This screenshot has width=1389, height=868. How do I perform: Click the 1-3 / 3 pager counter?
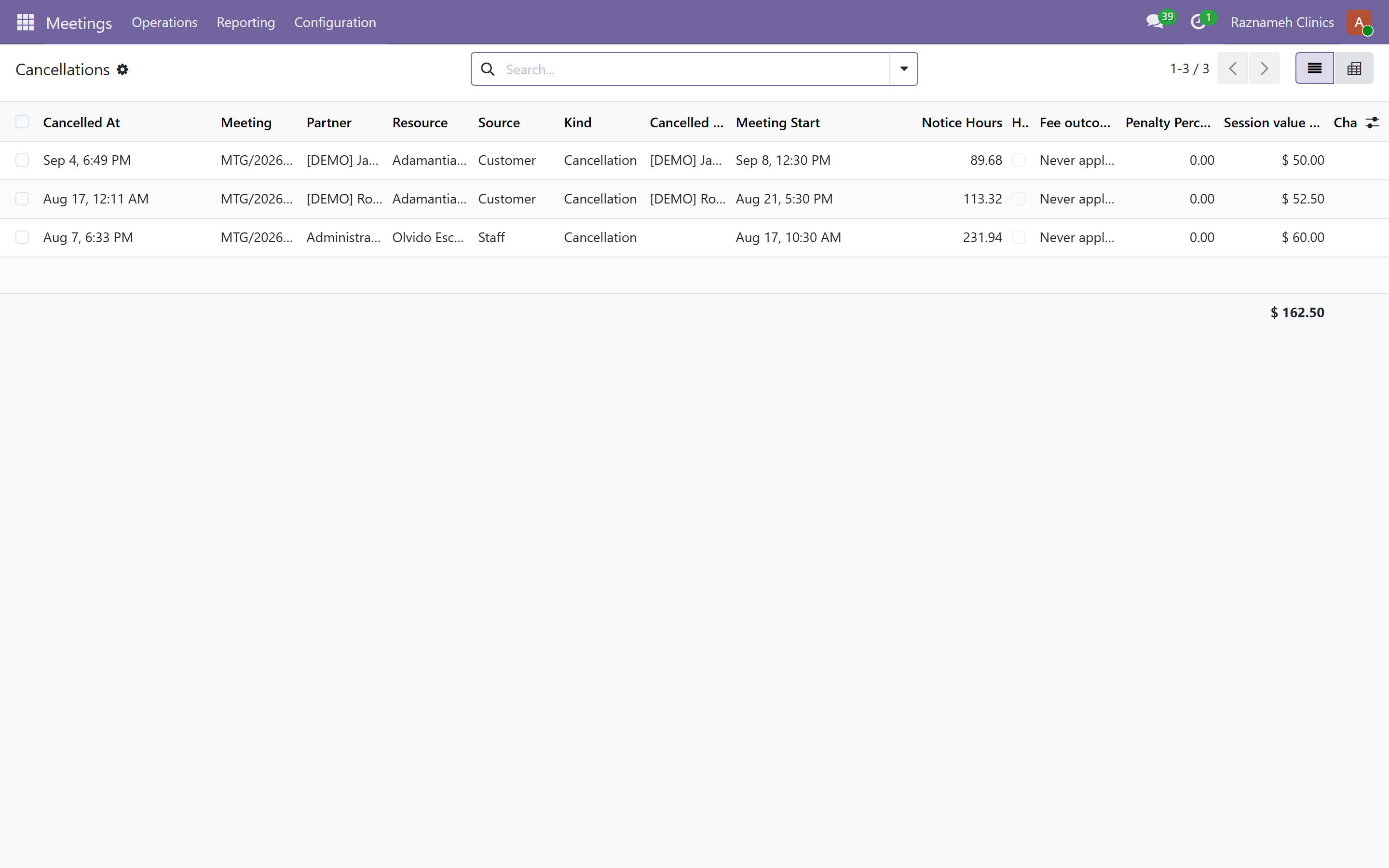pos(1189,69)
